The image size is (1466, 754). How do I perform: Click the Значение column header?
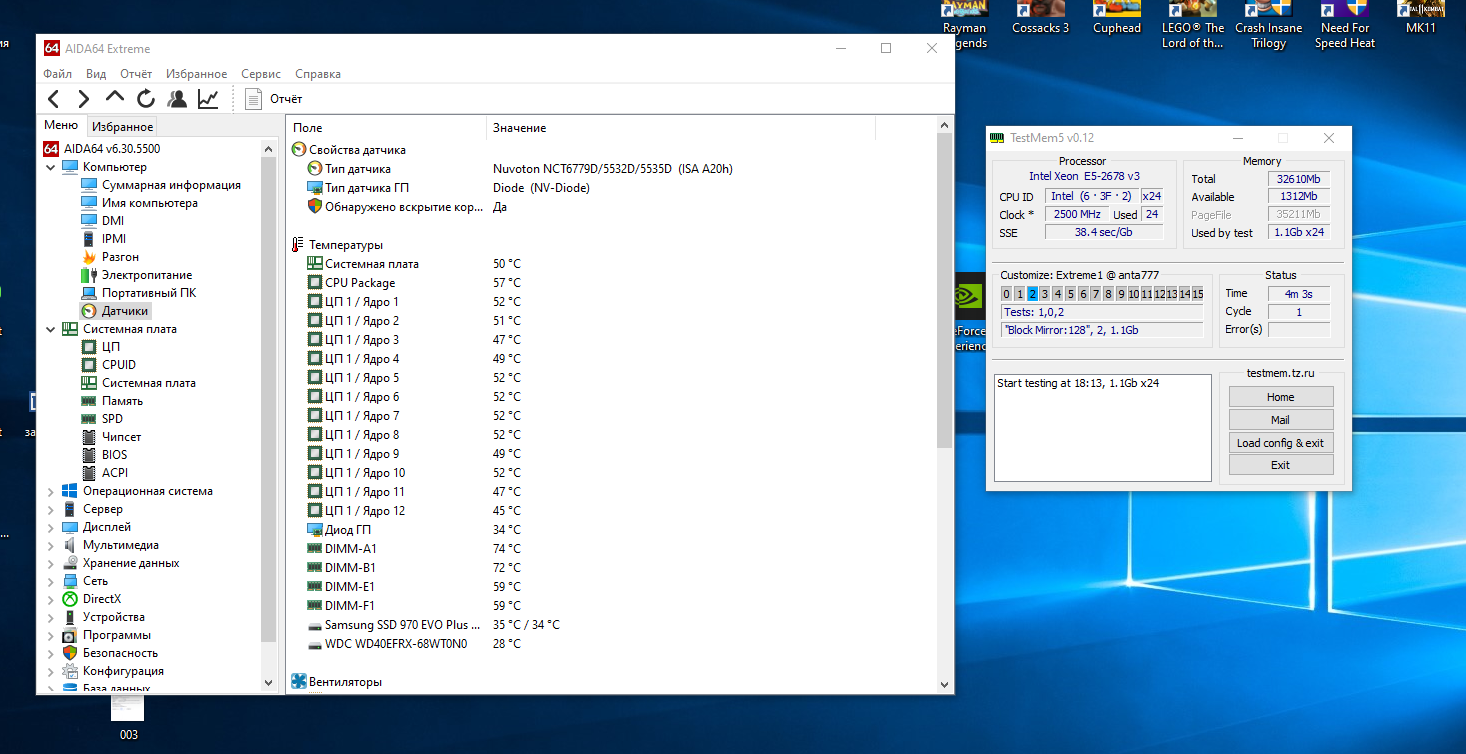point(681,128)
